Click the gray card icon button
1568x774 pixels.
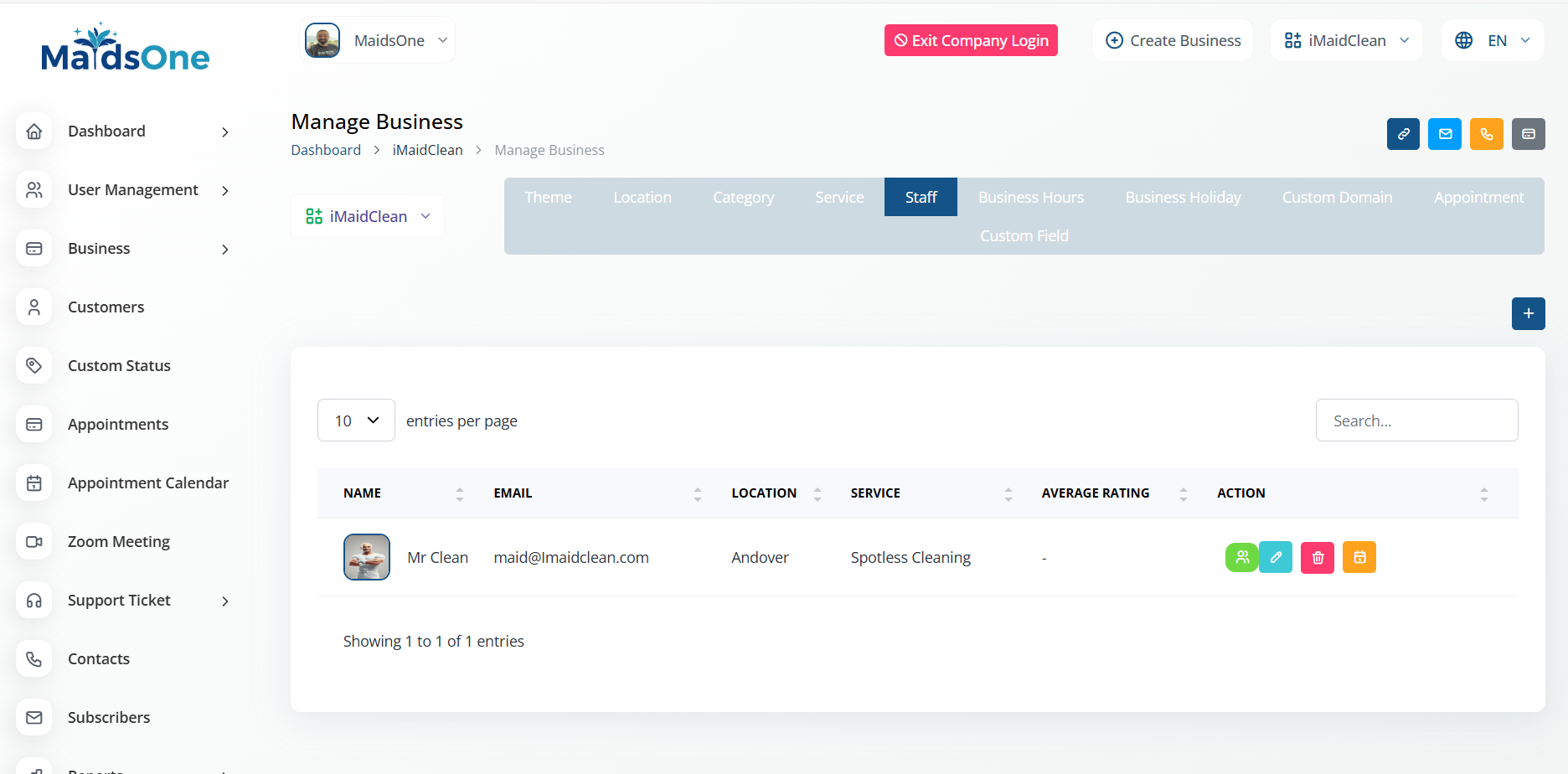tap(1529, 134)
